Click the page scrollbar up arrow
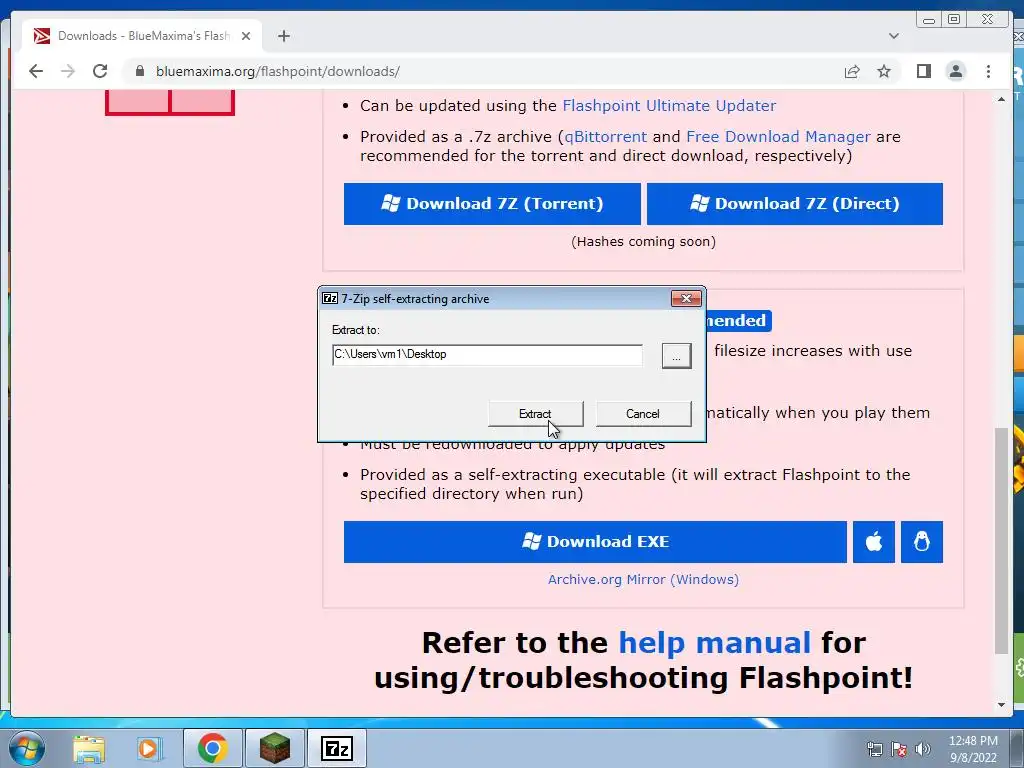 coord(1001,99)
